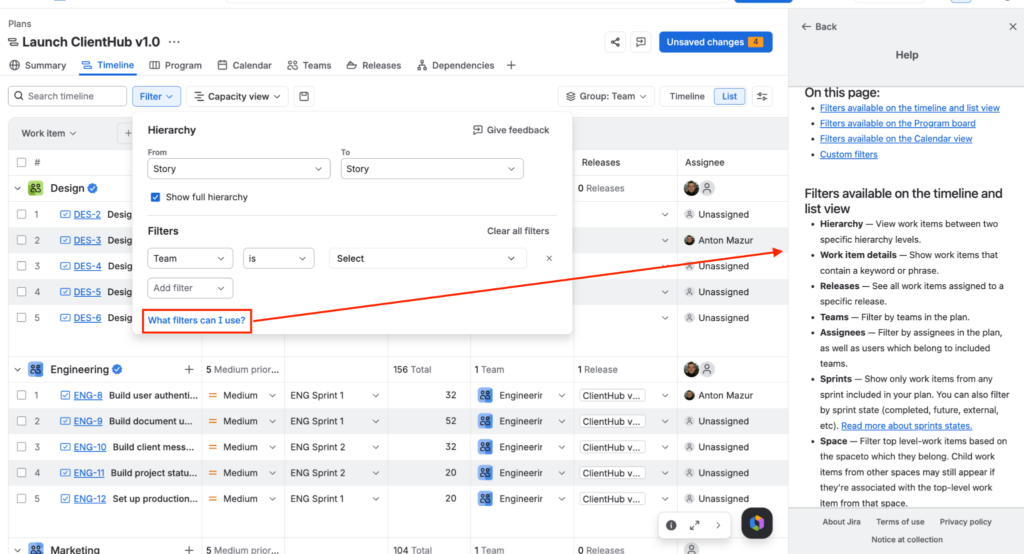
Task: Switch to List view toggle
Action: click(729, 96)
